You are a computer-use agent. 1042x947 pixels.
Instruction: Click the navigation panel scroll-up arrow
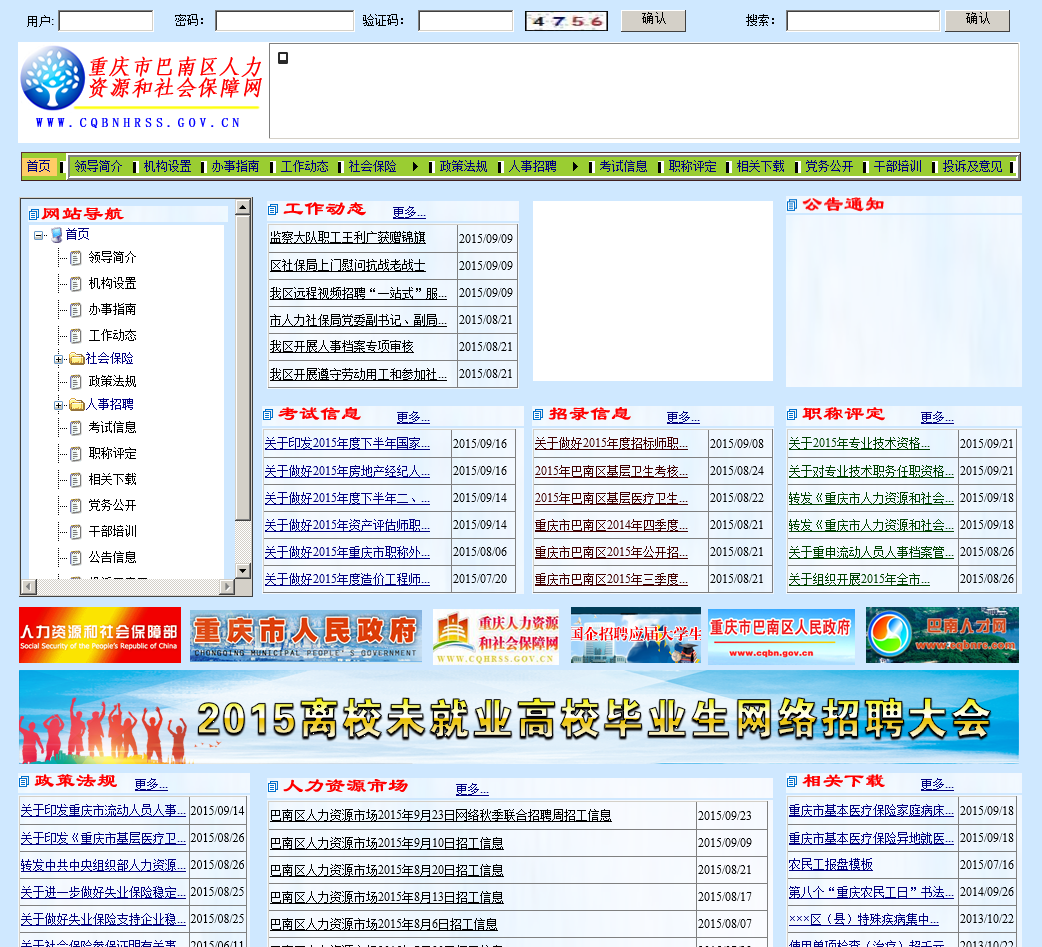point(243,207)
